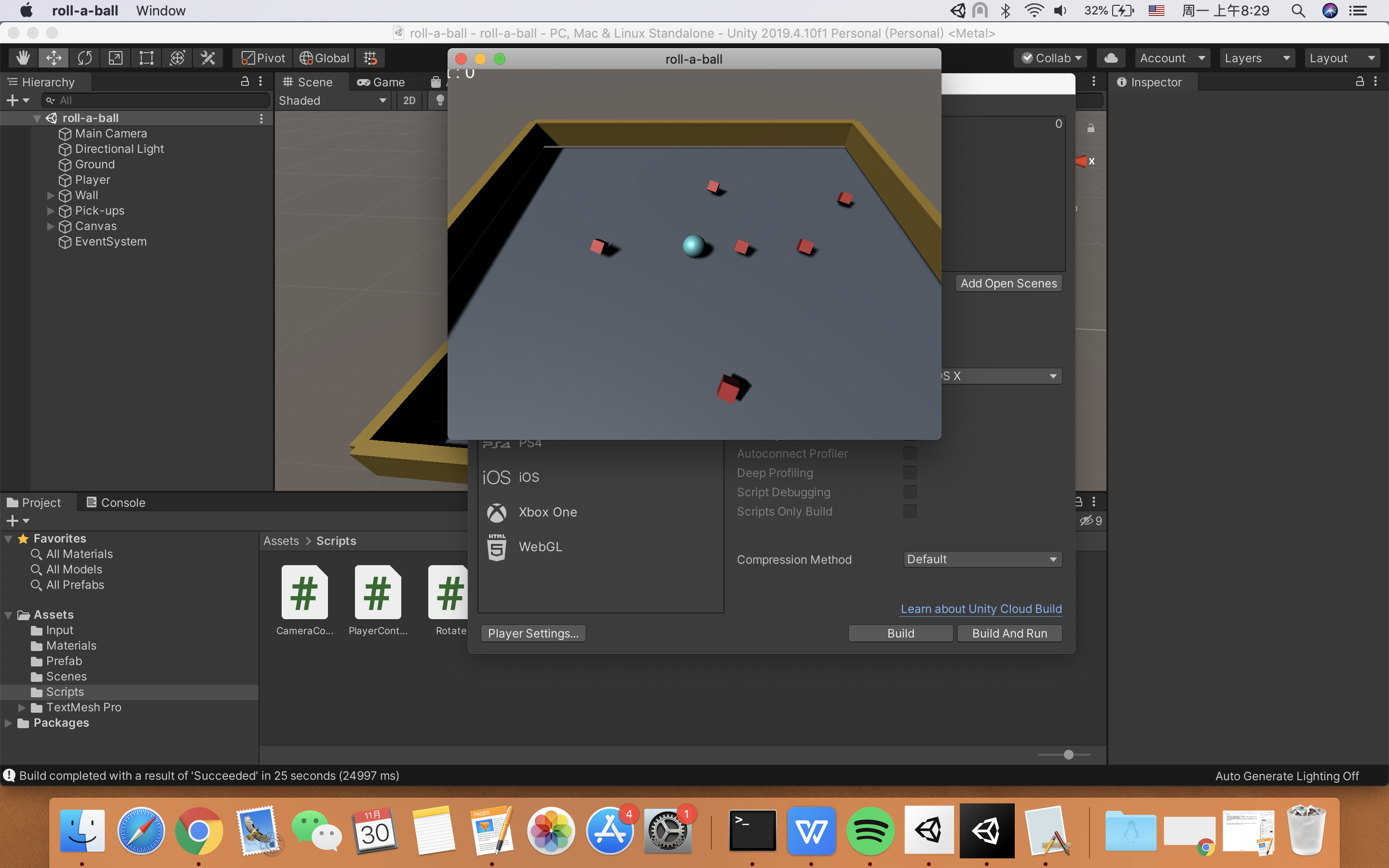Open Terminal from the Dock
The width and height of the screenshot is (1389, 868).
[x=752, y=831]
